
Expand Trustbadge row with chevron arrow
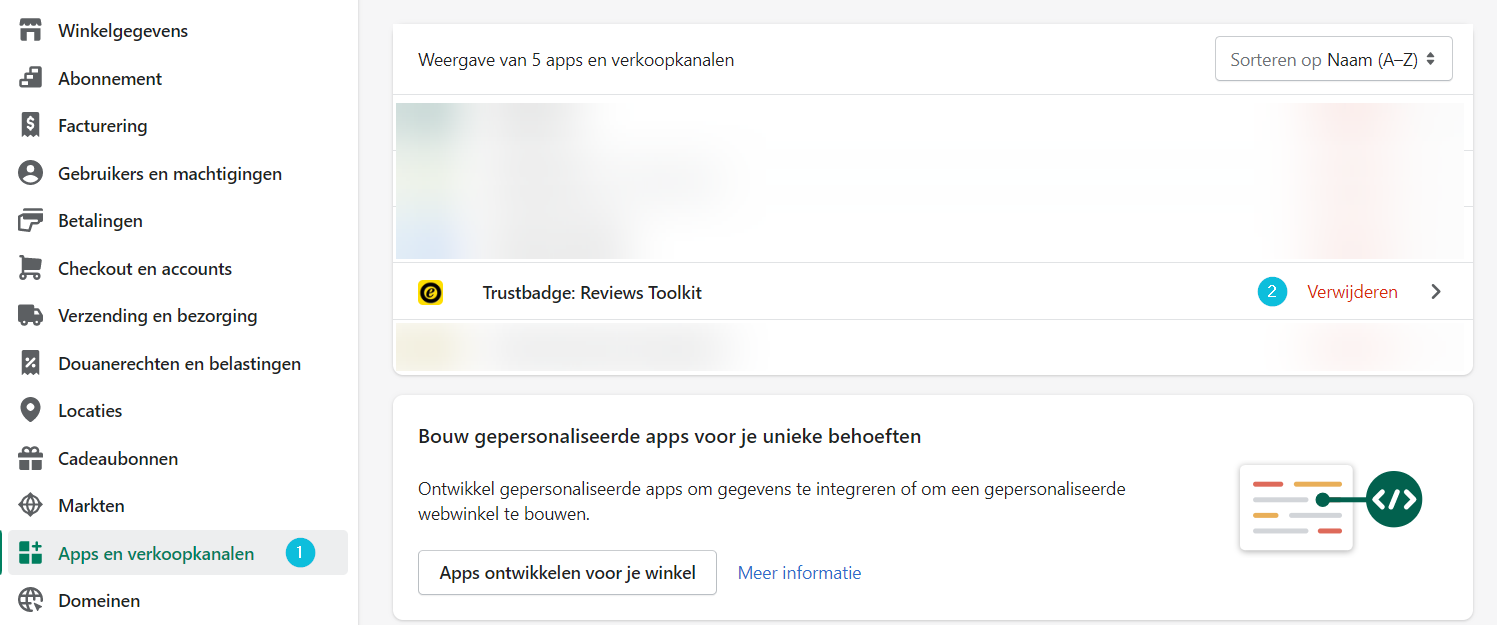tap(1436, 292)
